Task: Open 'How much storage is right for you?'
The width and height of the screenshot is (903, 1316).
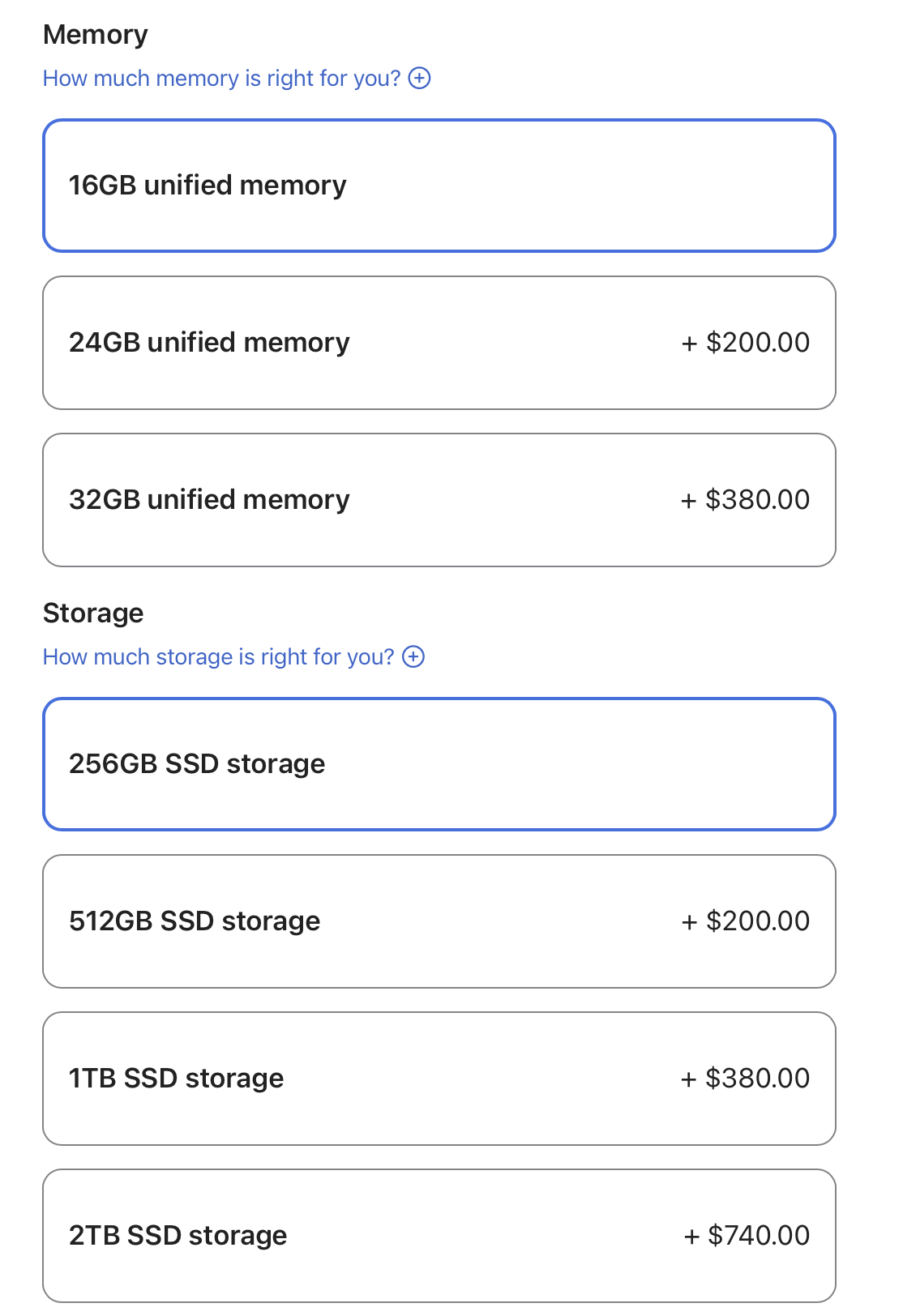Action: tap(218, 656)
